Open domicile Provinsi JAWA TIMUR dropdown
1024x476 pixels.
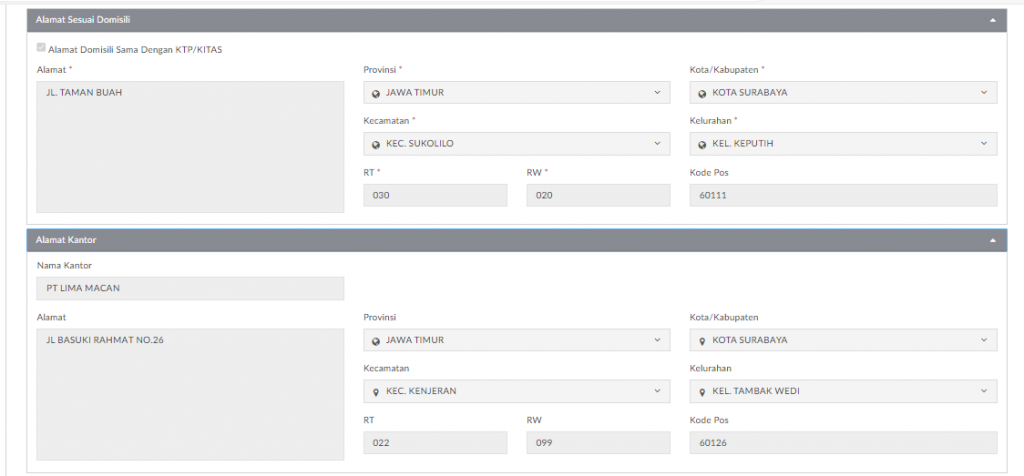(517, 92)
